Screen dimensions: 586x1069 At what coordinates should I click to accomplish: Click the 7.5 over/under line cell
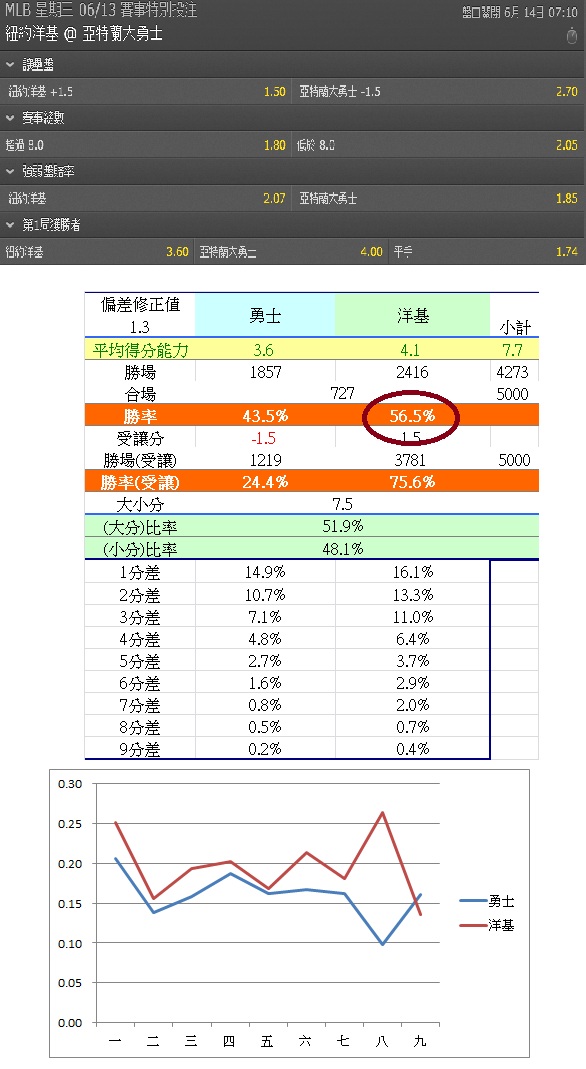(342, 504)
